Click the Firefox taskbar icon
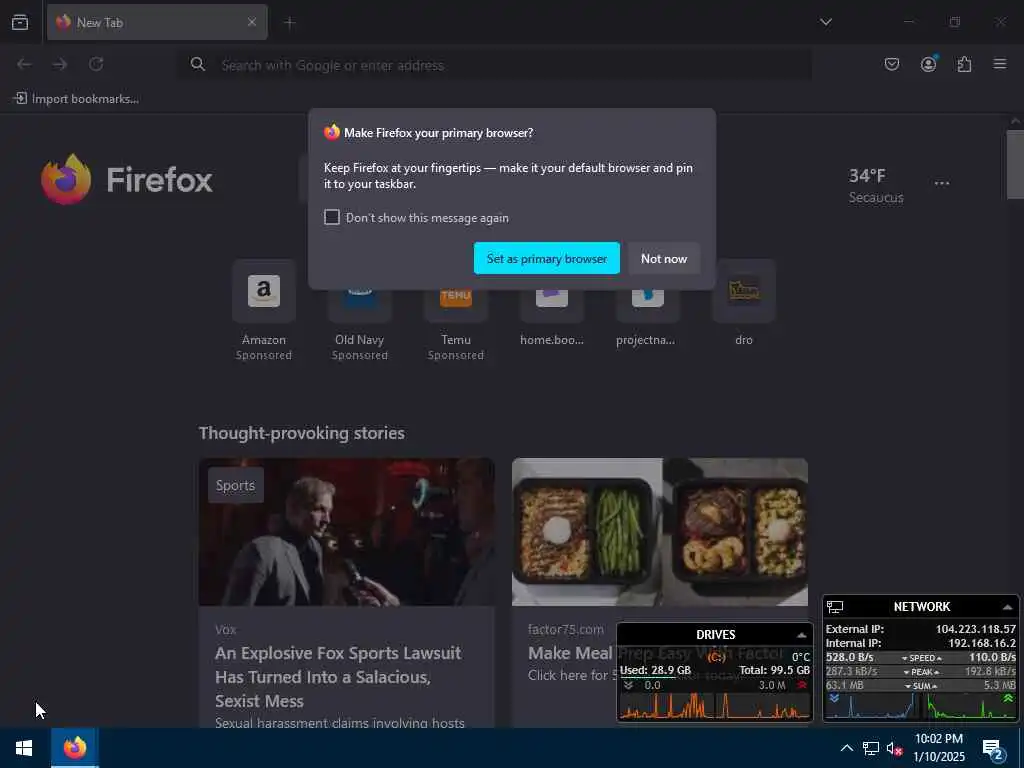Screen dimensions: 1024x768 75,748
